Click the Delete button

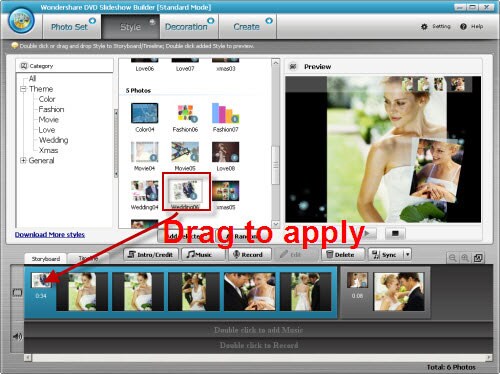pyautogui.click(x=343, y=255)
